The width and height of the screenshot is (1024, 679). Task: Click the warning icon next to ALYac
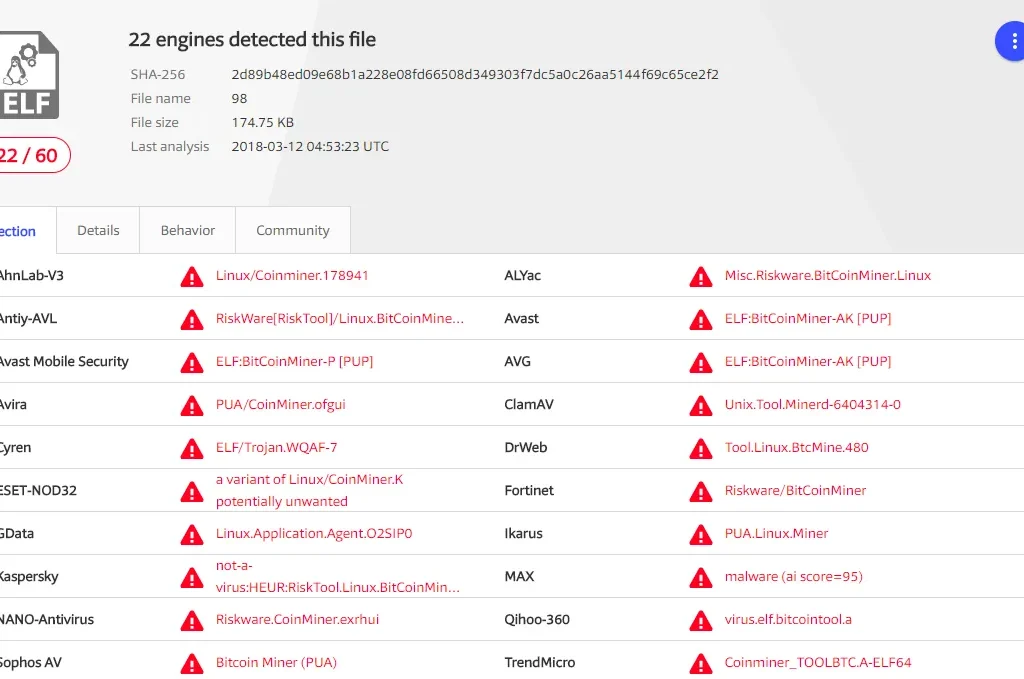tap(701, 277)
